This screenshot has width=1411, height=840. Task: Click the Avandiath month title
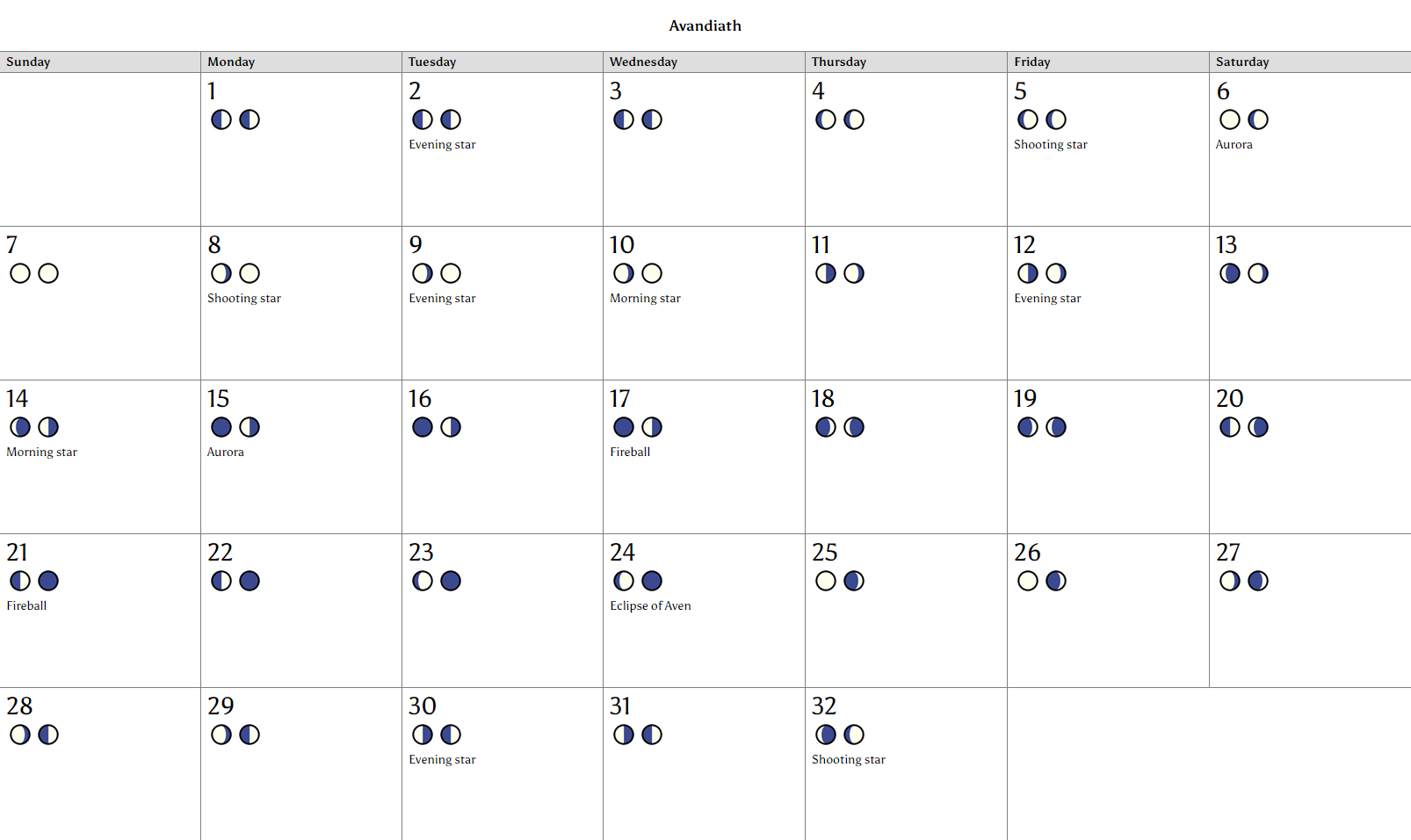pyautogui.click(x=705, y=25)
